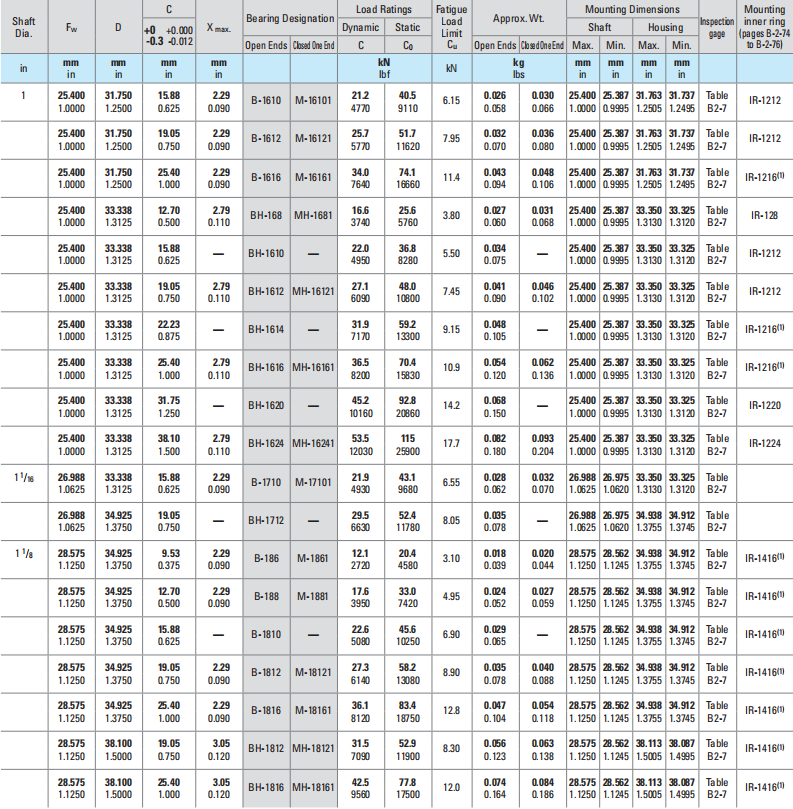Click the Bearing Designation column header
The height and width of the screenshot is (809, 793).
point(289,18)
